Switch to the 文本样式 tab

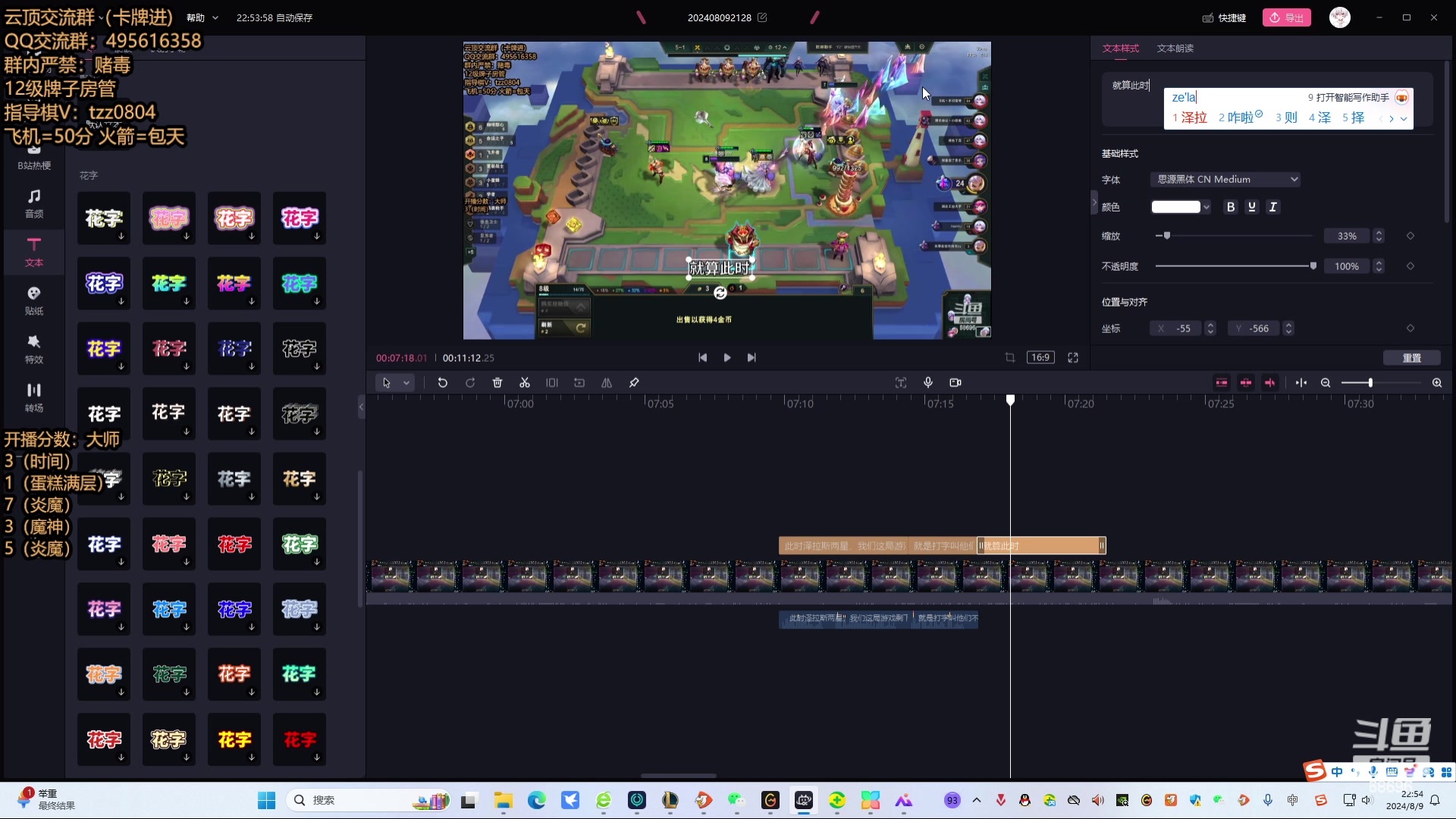1121,49
